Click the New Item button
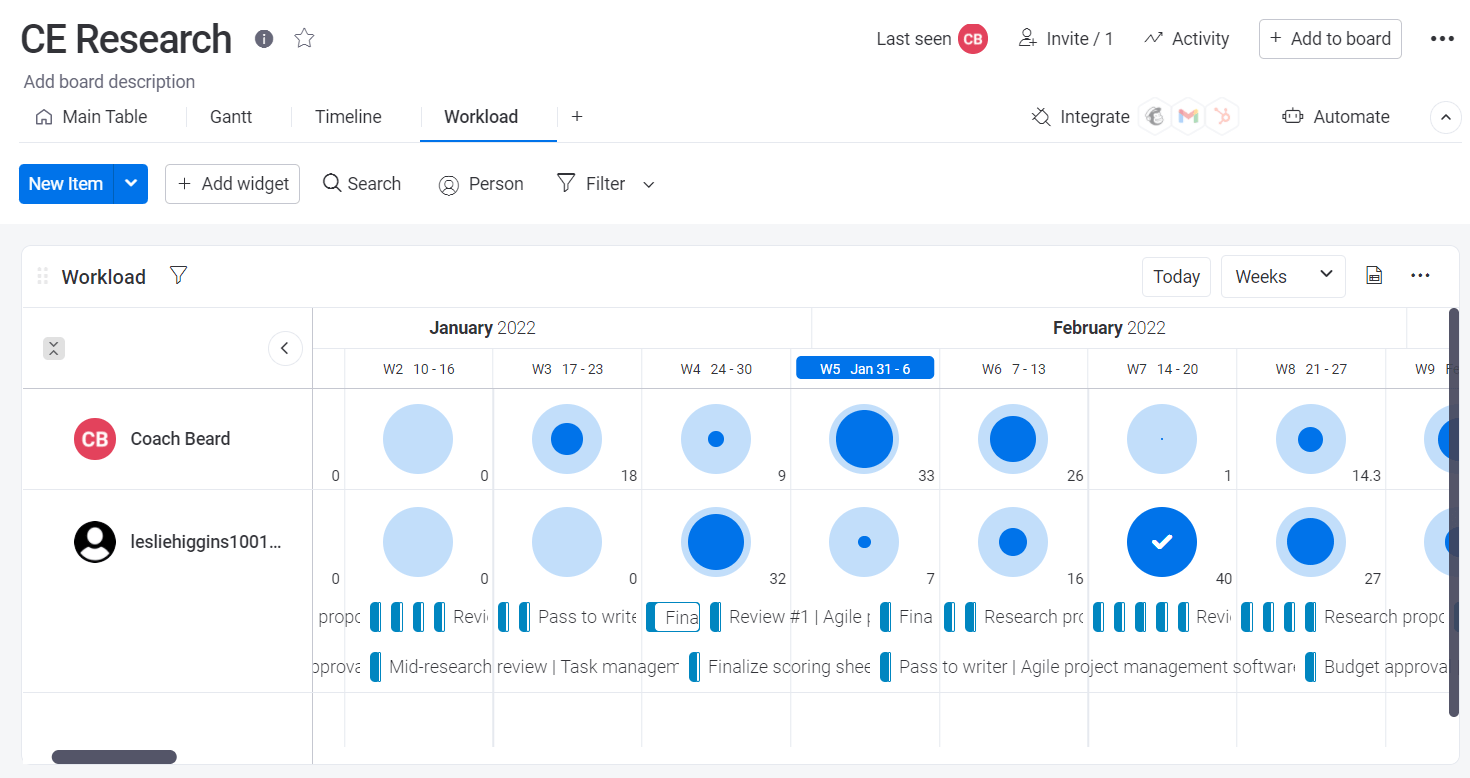Image resolution: width=1470 pixels, height=778 pixels. tap(66, 183)
